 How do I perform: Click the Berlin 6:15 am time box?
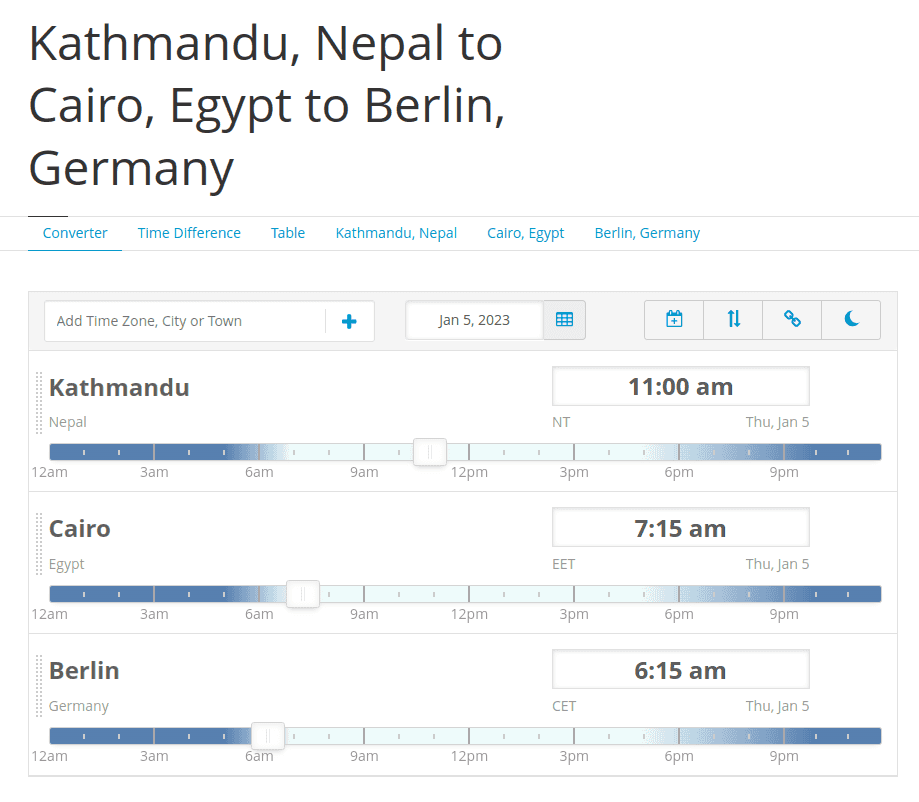(680, 670)
